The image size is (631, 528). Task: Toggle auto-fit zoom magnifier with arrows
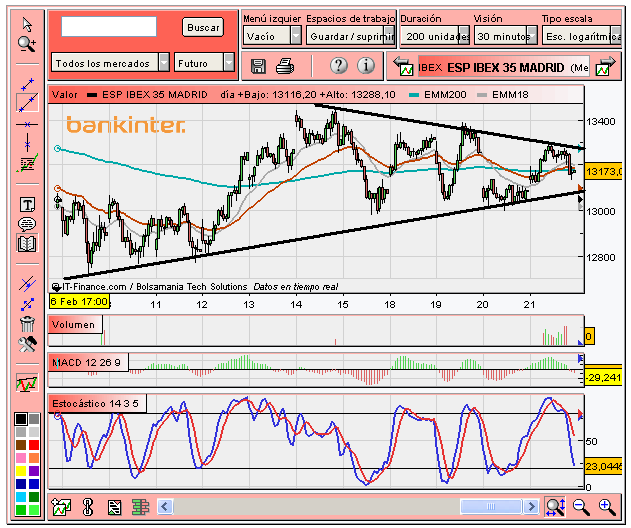pos(555,507)
